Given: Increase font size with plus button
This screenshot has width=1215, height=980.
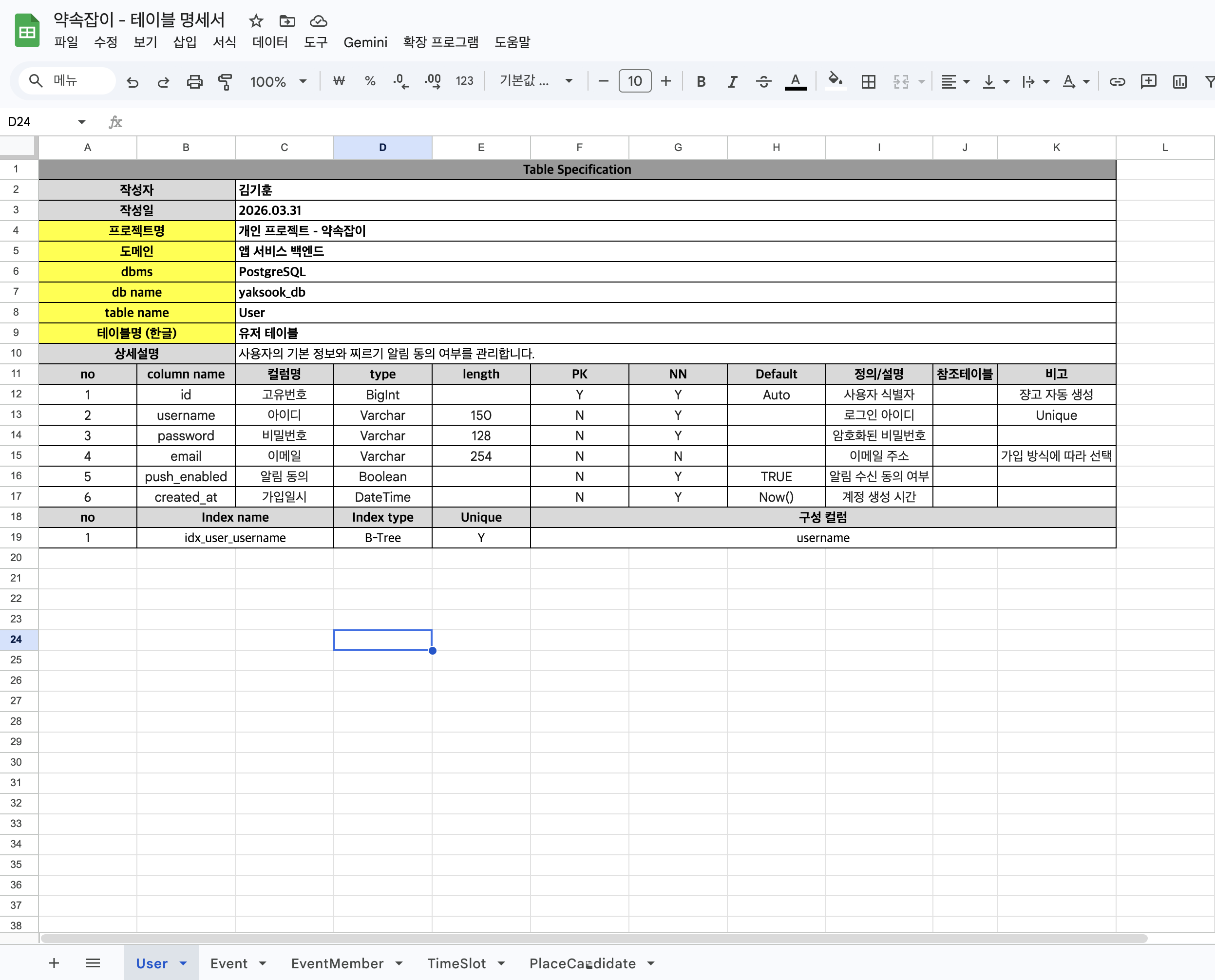Looking at the screenshot, I should click(x=665, y=81).
